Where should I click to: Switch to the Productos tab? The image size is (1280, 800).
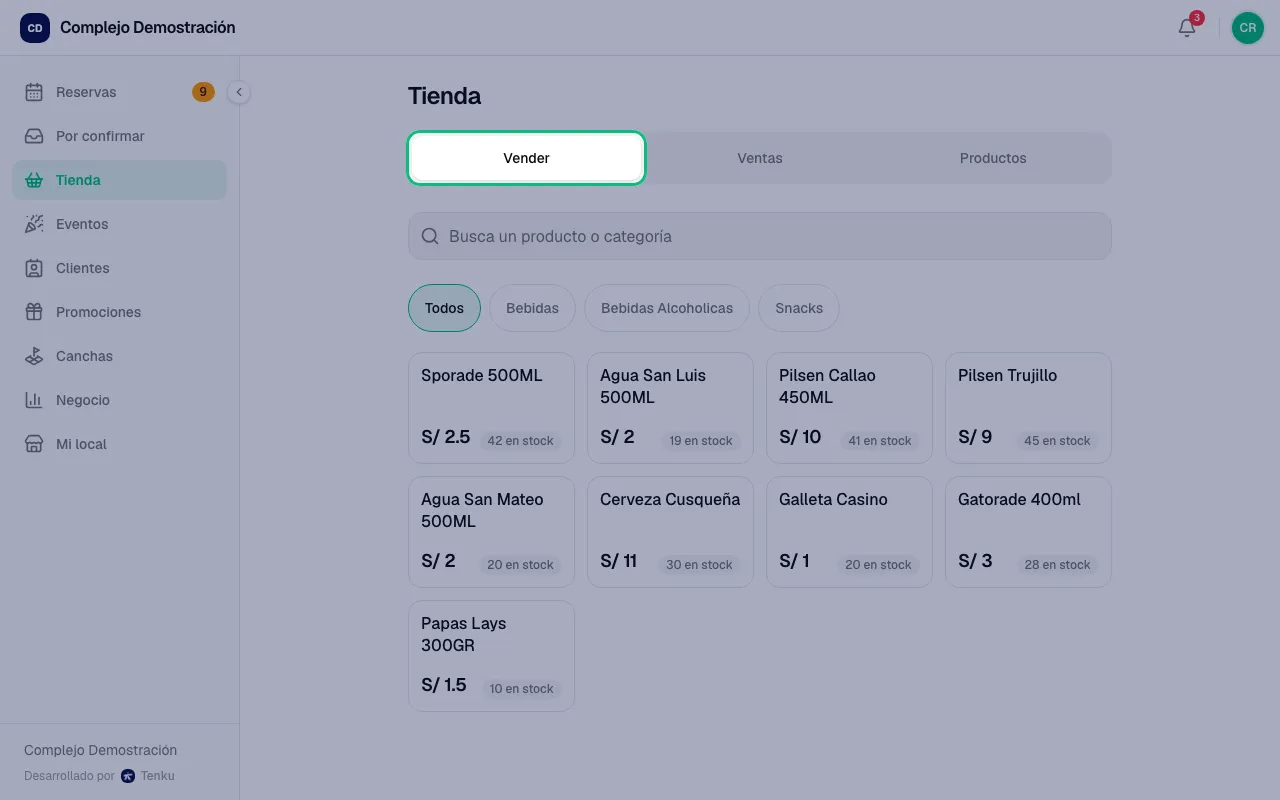click(993, 158)
